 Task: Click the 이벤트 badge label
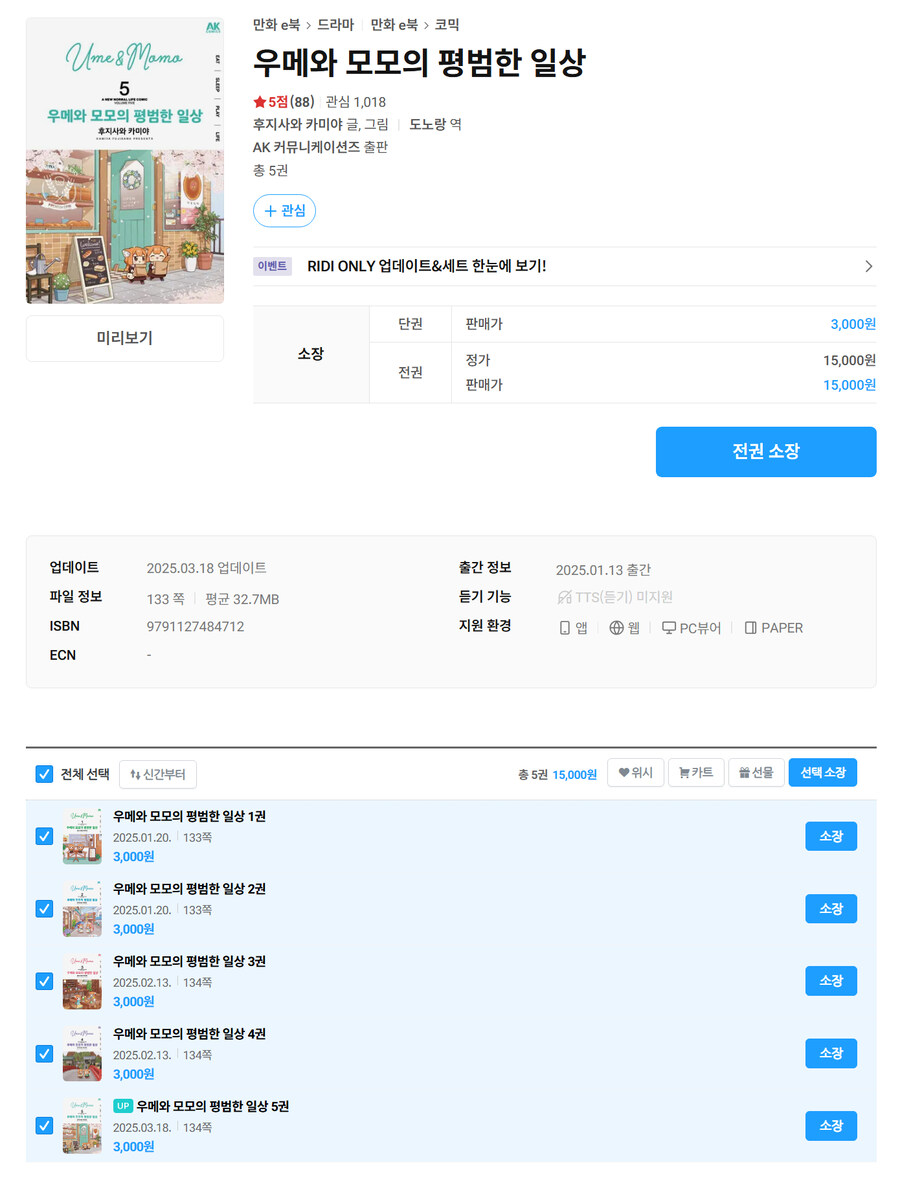(x=272, y=266)
